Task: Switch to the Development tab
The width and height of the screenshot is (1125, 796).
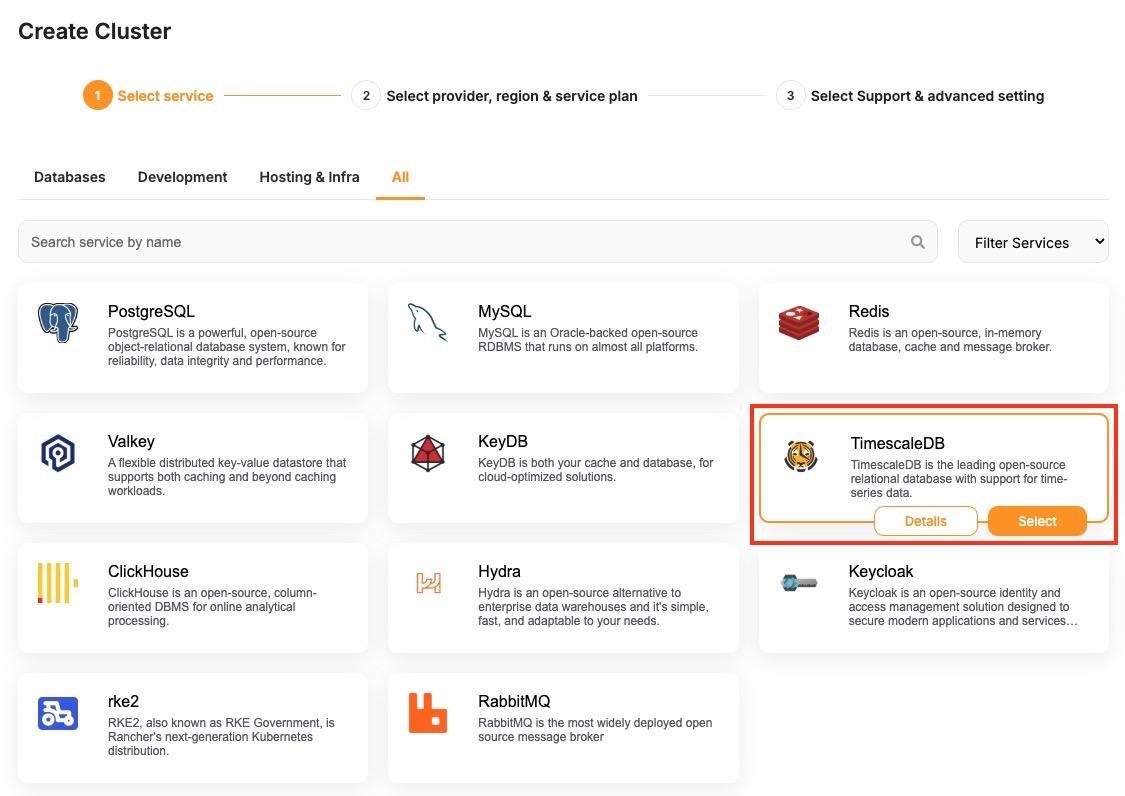Action: (x=182, y=177)
